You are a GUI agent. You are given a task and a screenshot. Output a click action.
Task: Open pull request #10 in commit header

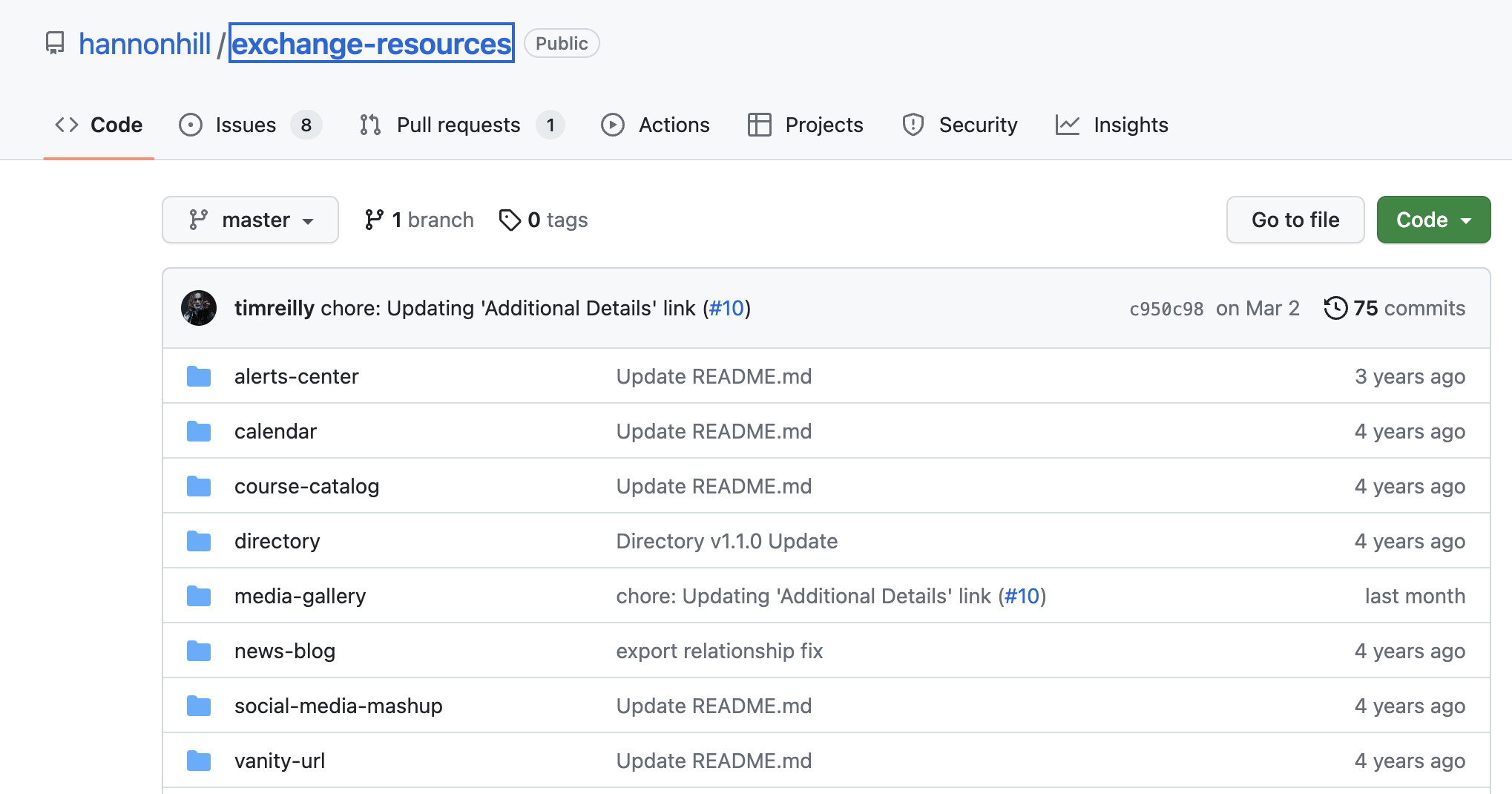point(726,308)
